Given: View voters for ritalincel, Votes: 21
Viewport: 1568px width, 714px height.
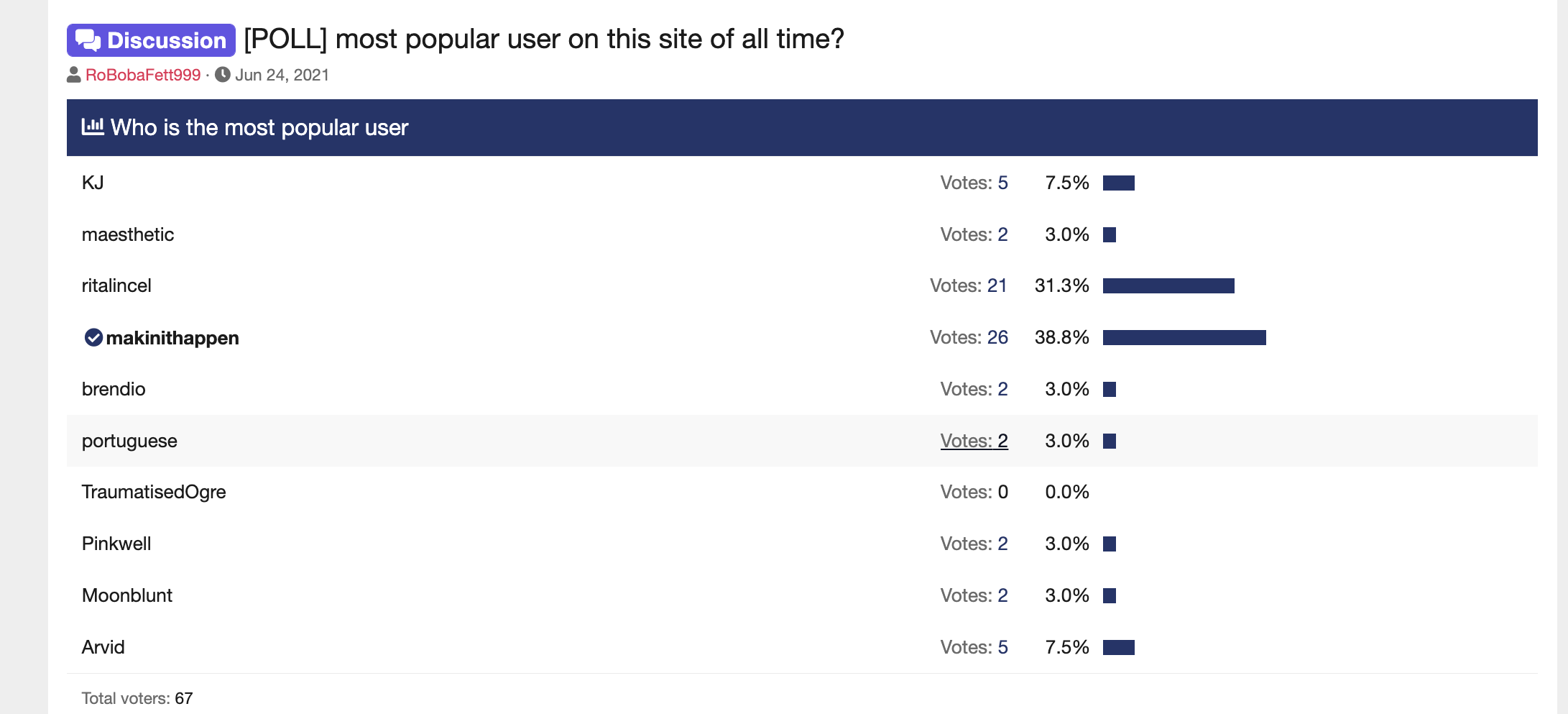Looking at the screenshot, I should 969,285.
